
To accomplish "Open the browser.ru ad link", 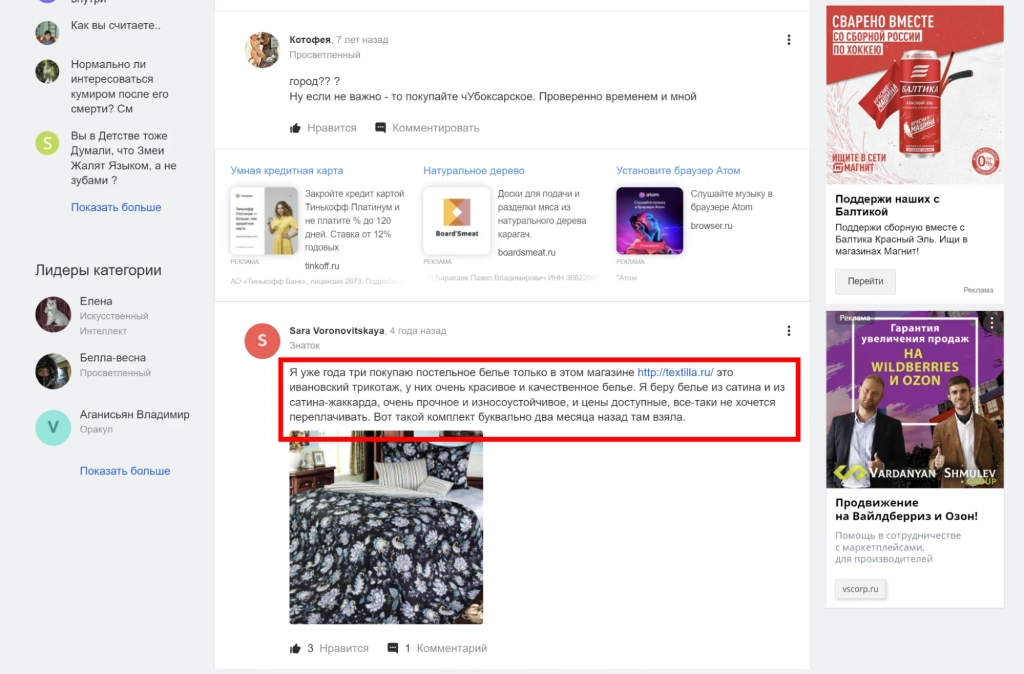I will click(x=711, y=226).
